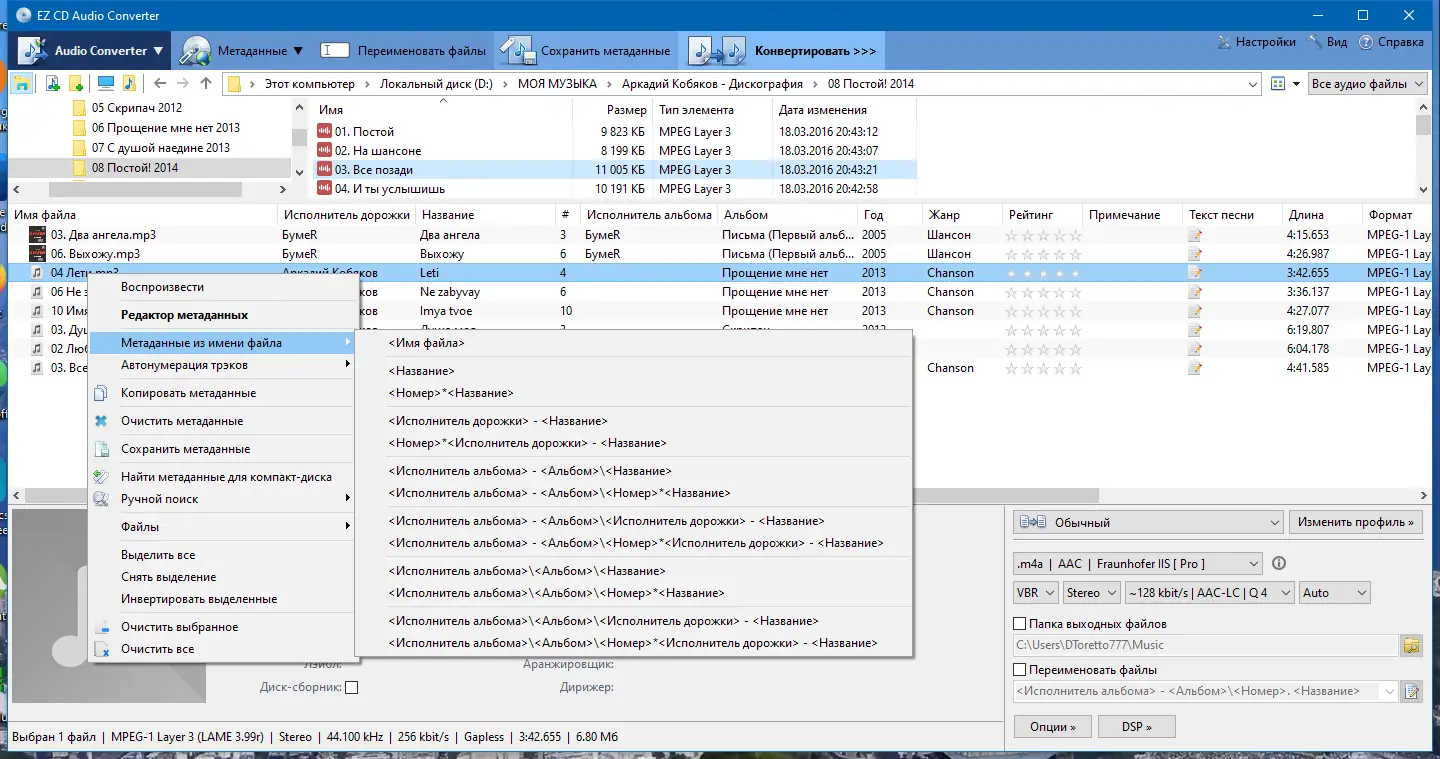Select folder 05 Скрипач 2012

pos(137,108)
